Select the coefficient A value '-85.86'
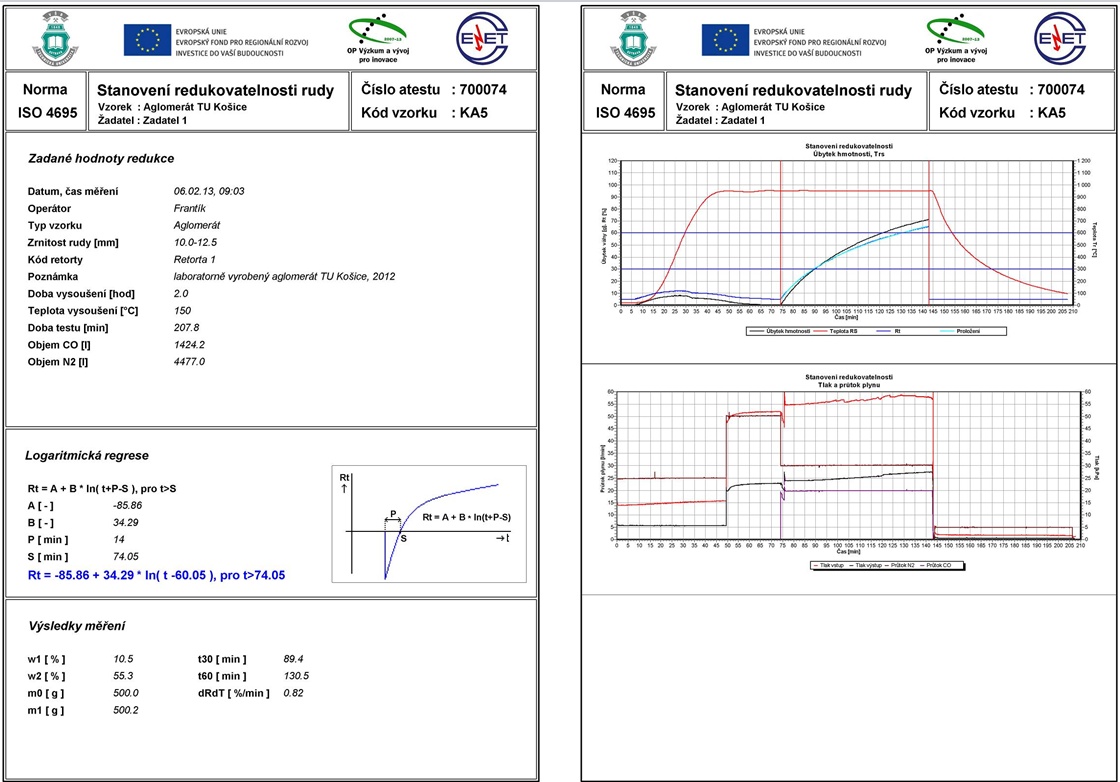 tap(127, 506)
